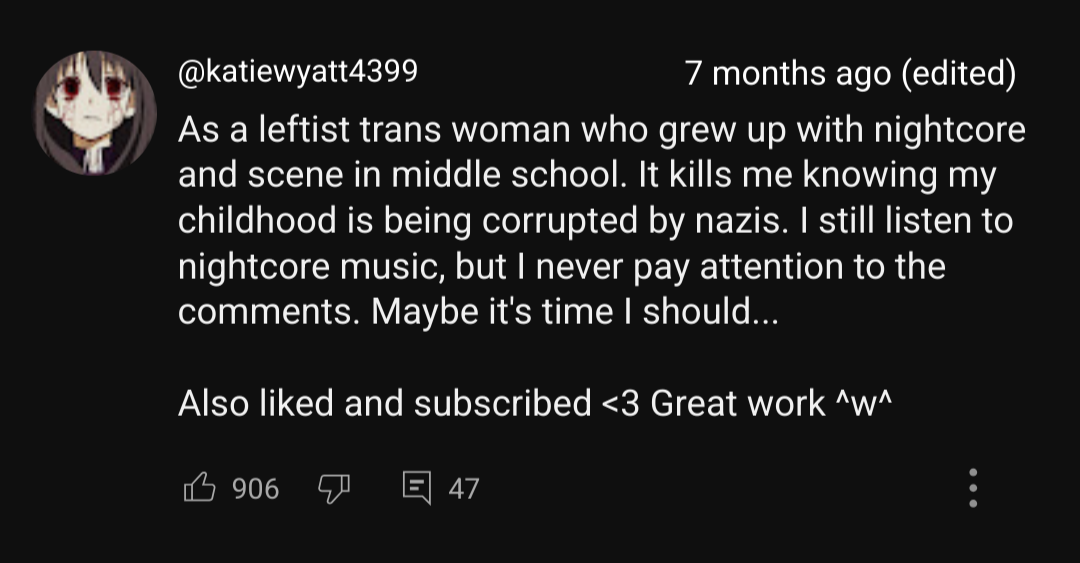Click the 906 like count
The width and height of the screenshot is (1080, 563).
coord(255,489)
